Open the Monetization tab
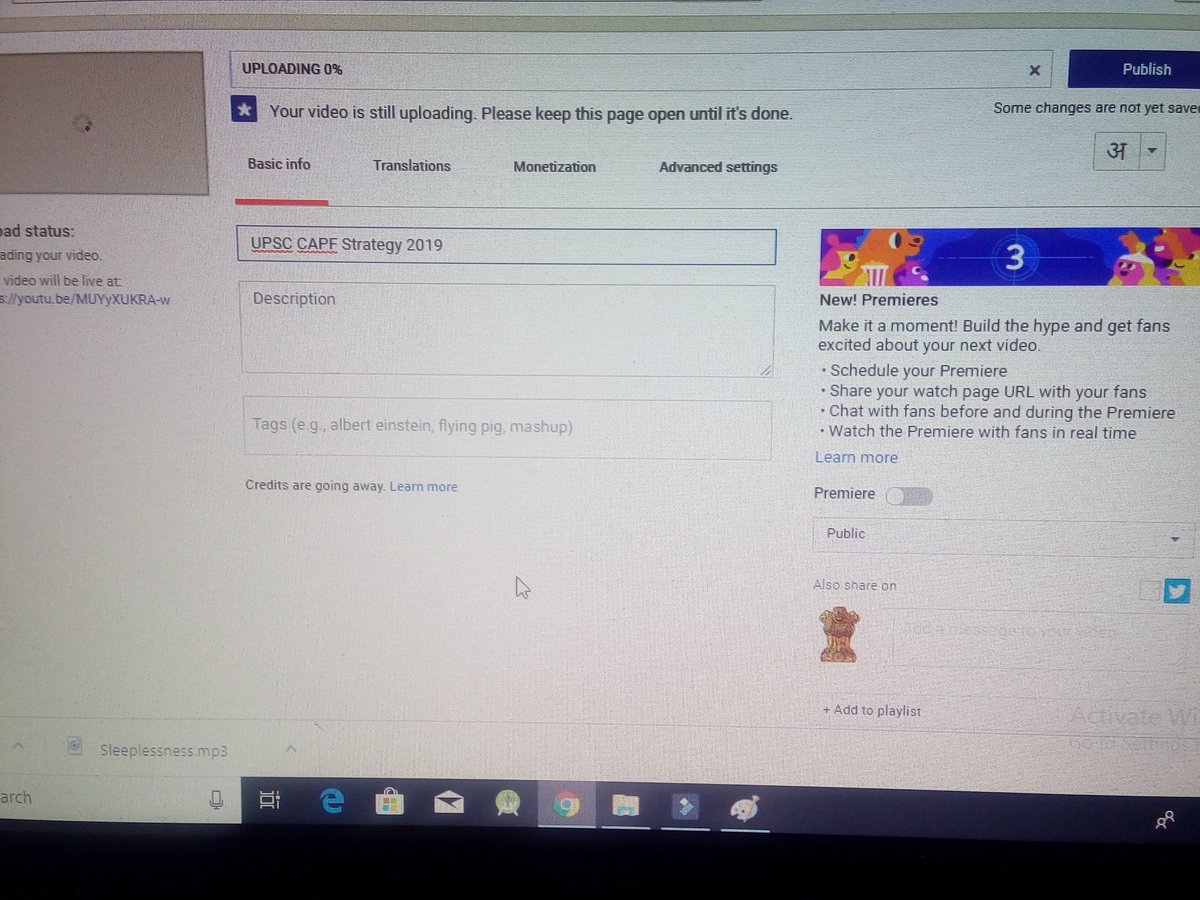The width and height of the screenshot is (1200, 900). point(554,167)
